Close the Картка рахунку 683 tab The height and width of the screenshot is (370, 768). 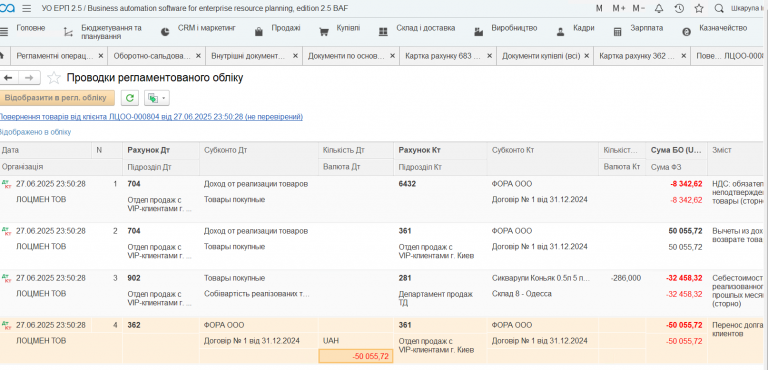(489, 56)
